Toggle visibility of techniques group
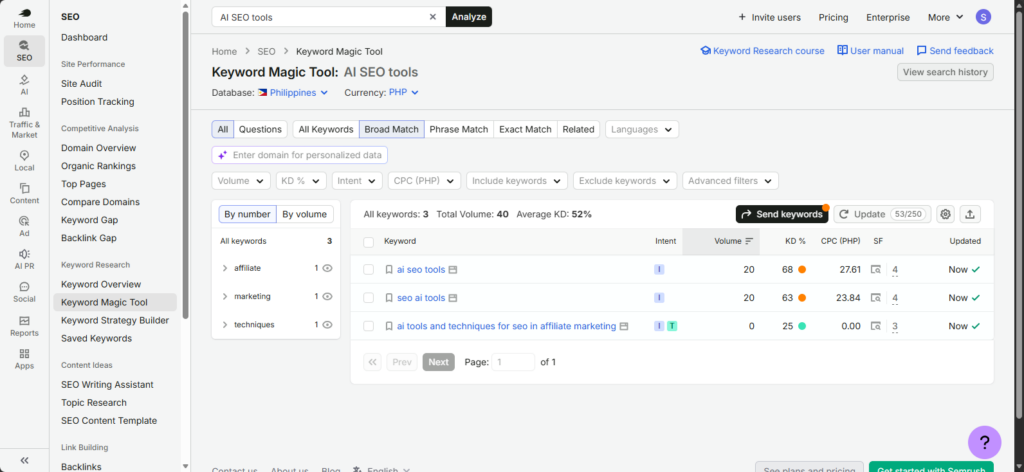 [328, 324]
